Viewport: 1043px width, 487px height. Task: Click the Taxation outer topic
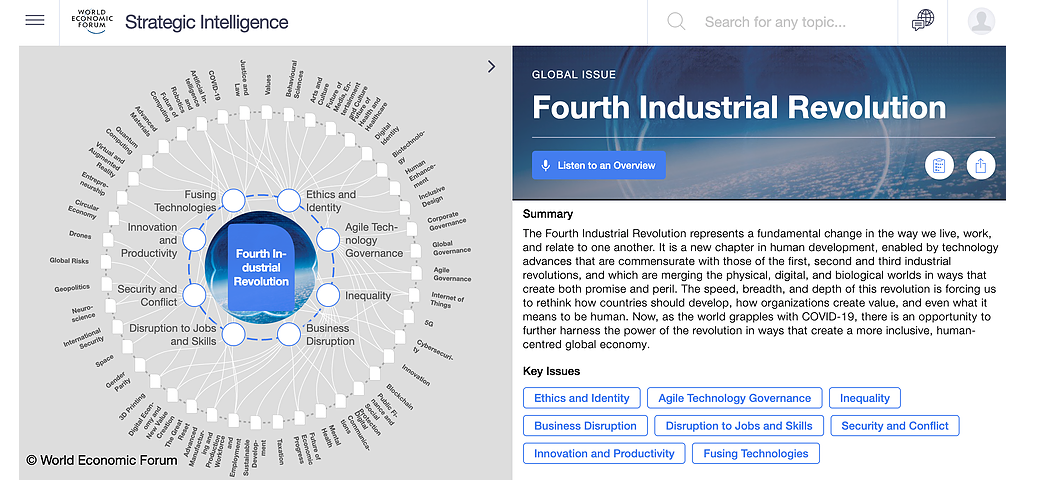[x=280, y=452]
